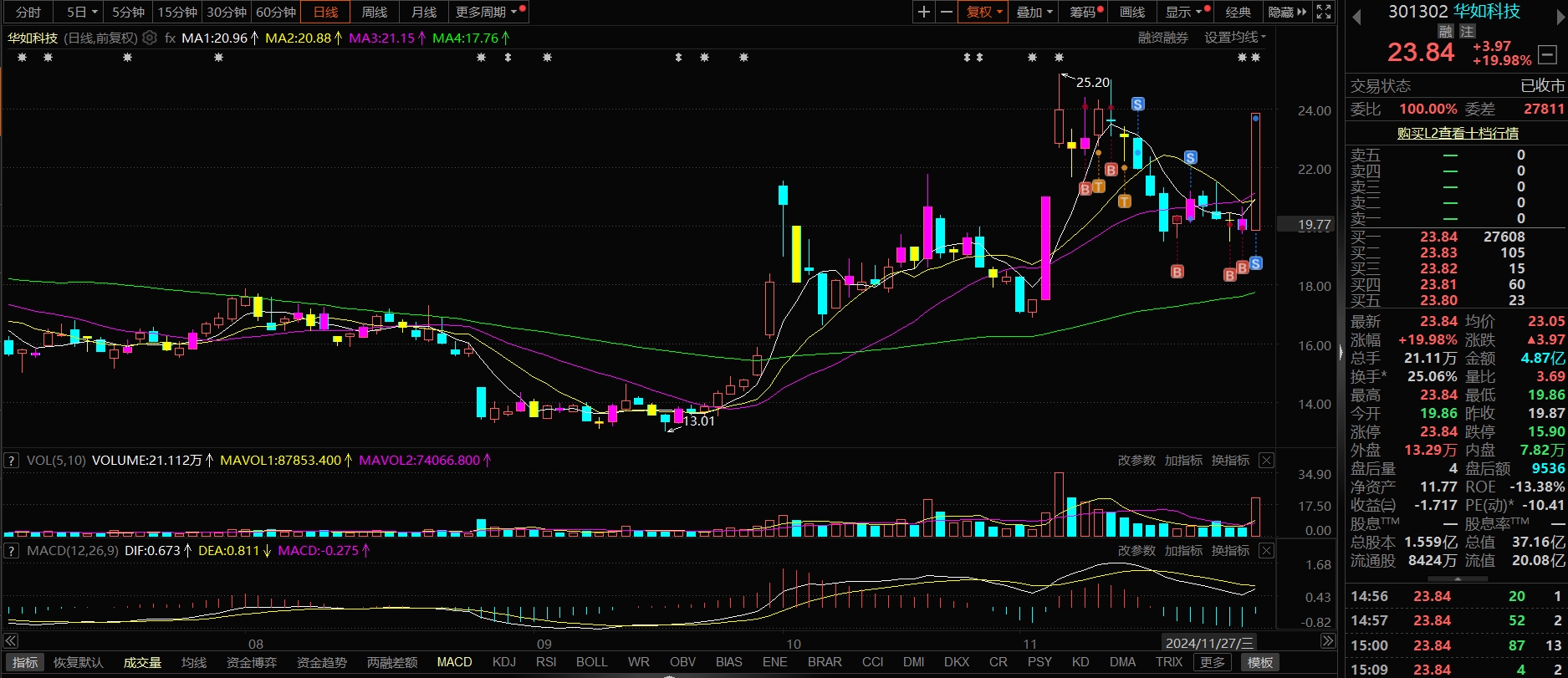This screenshot has height=678, width=1568.
Task: Switch to 周线 weekly period tab
Action: (x=374, y=12)
